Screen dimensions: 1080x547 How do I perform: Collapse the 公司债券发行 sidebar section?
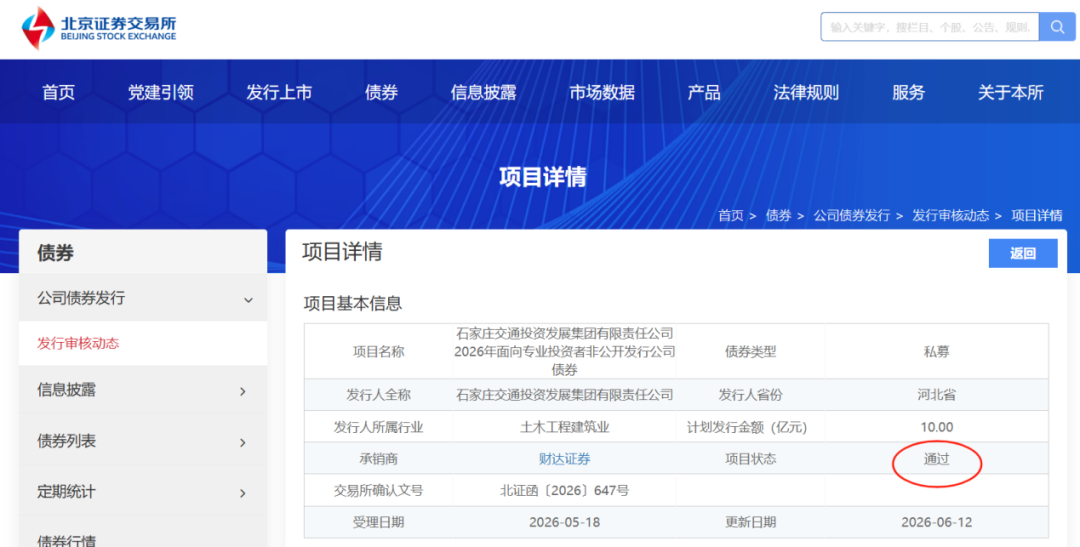point(248,300)
